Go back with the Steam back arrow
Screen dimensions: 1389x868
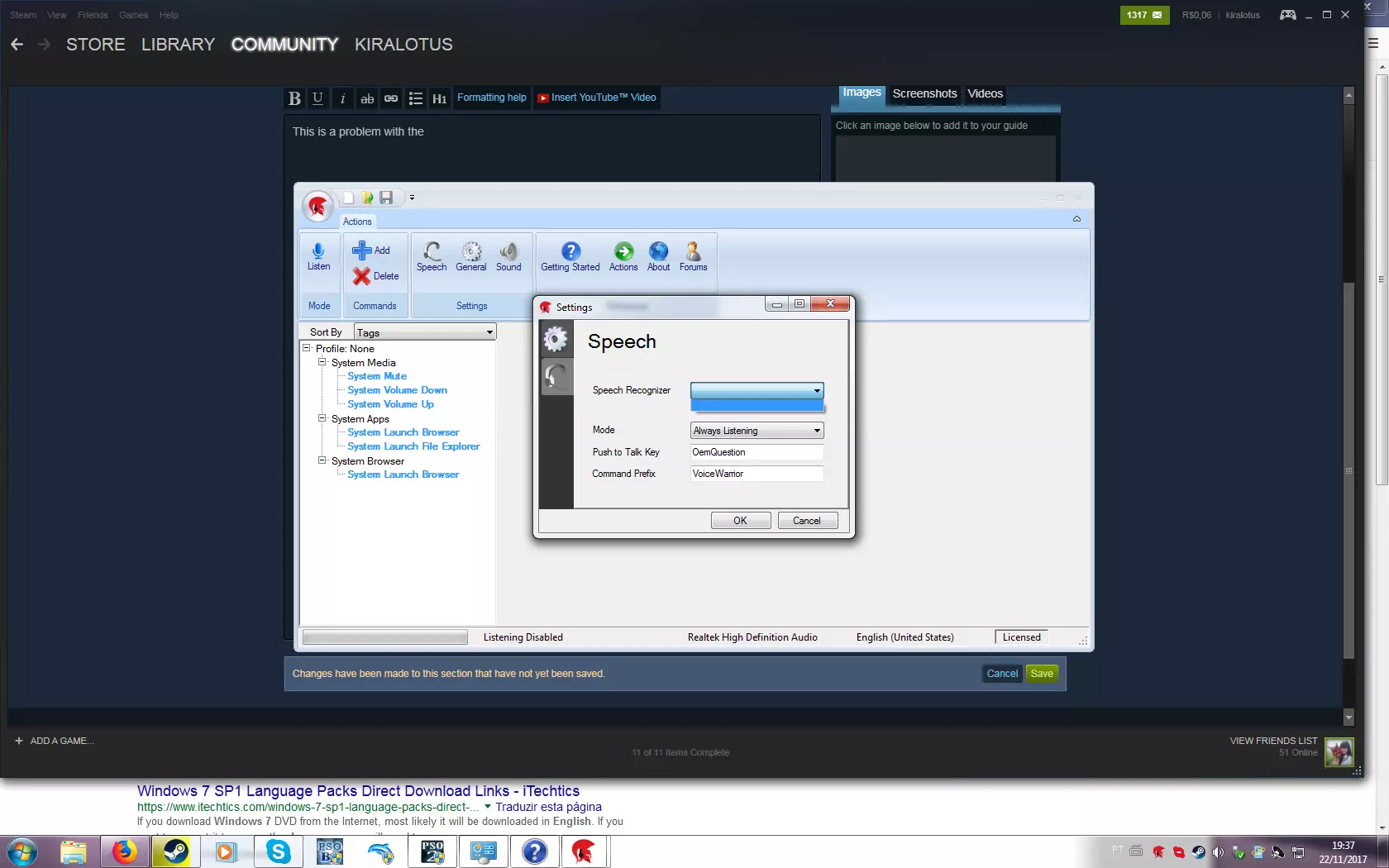[17, 45]
